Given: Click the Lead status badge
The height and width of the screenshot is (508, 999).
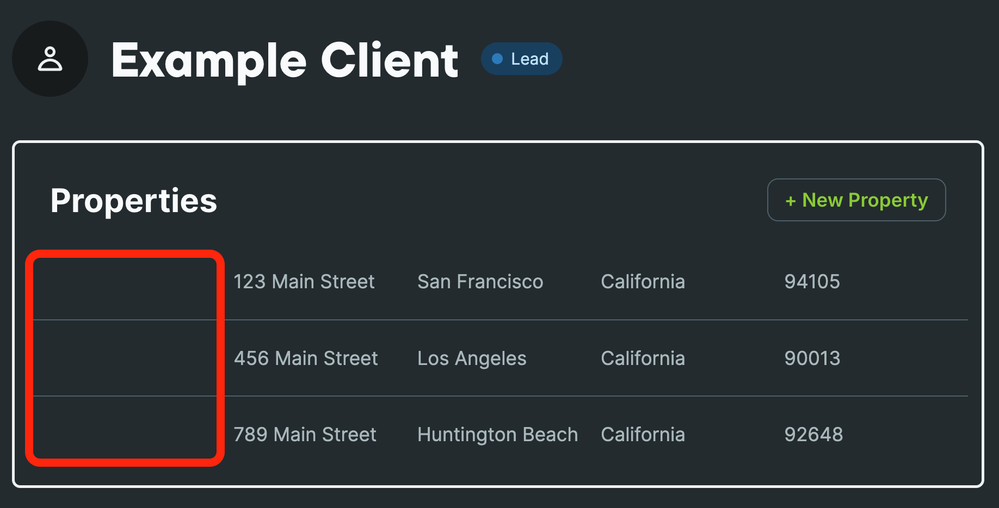Looking at the screenshot, I should [x=521, y=59].
